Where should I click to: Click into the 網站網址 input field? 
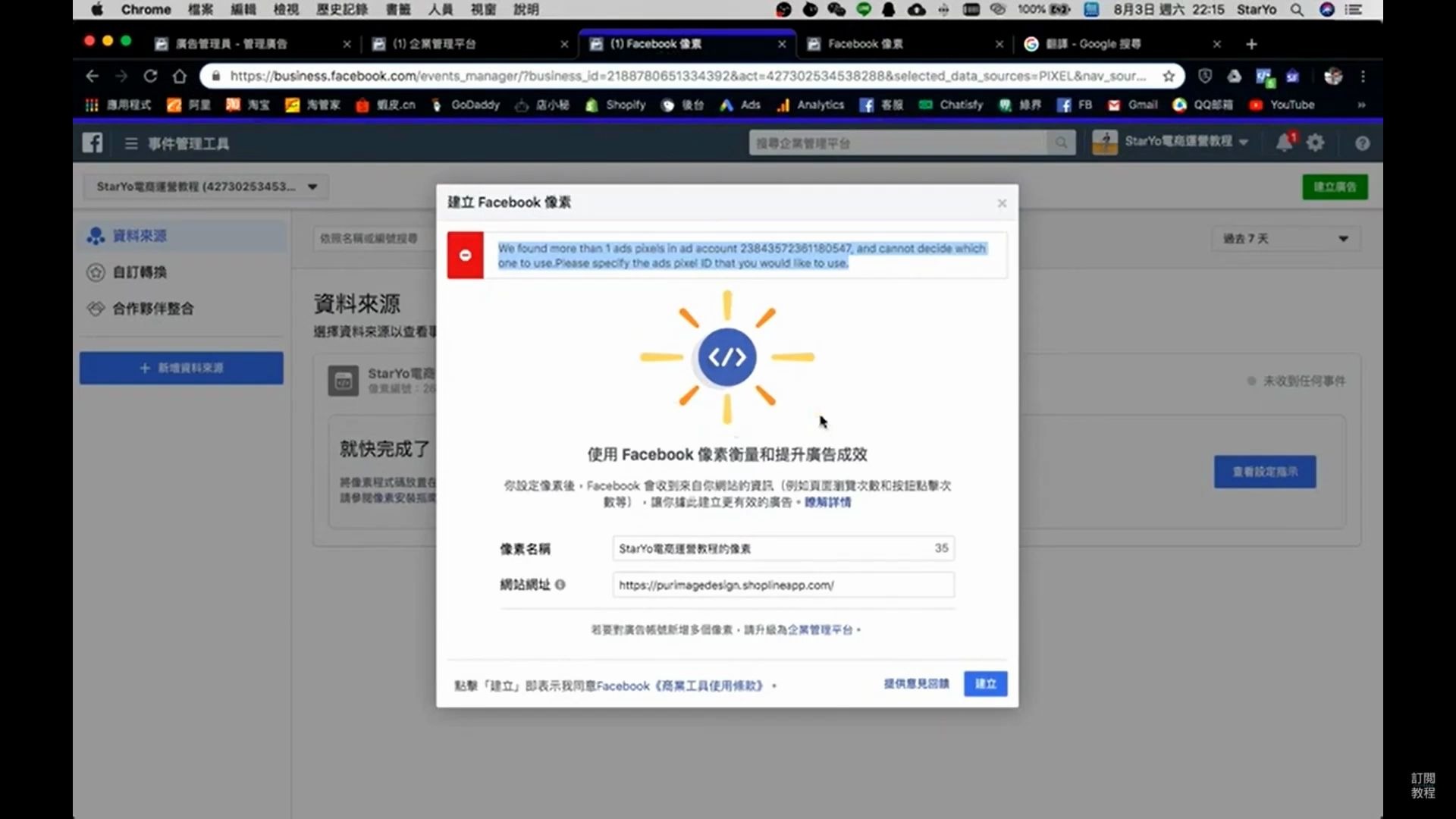[783, 585]
